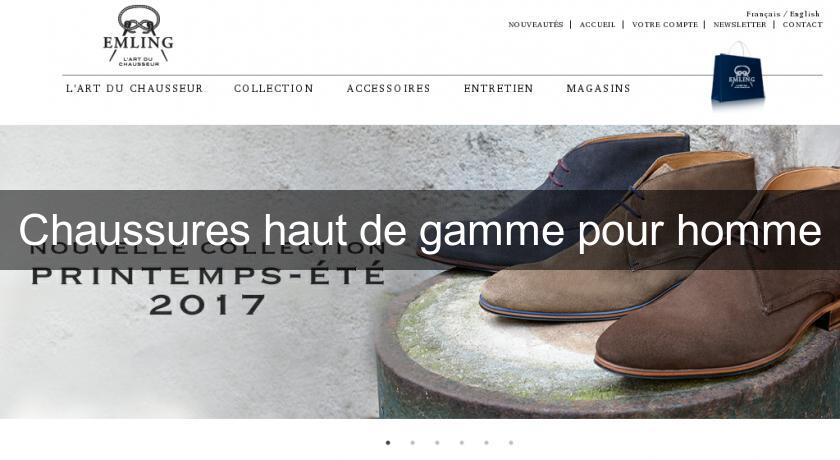Go to Accueil home link
The height and width of the screenshot is (460, 840).
[597, 25]
